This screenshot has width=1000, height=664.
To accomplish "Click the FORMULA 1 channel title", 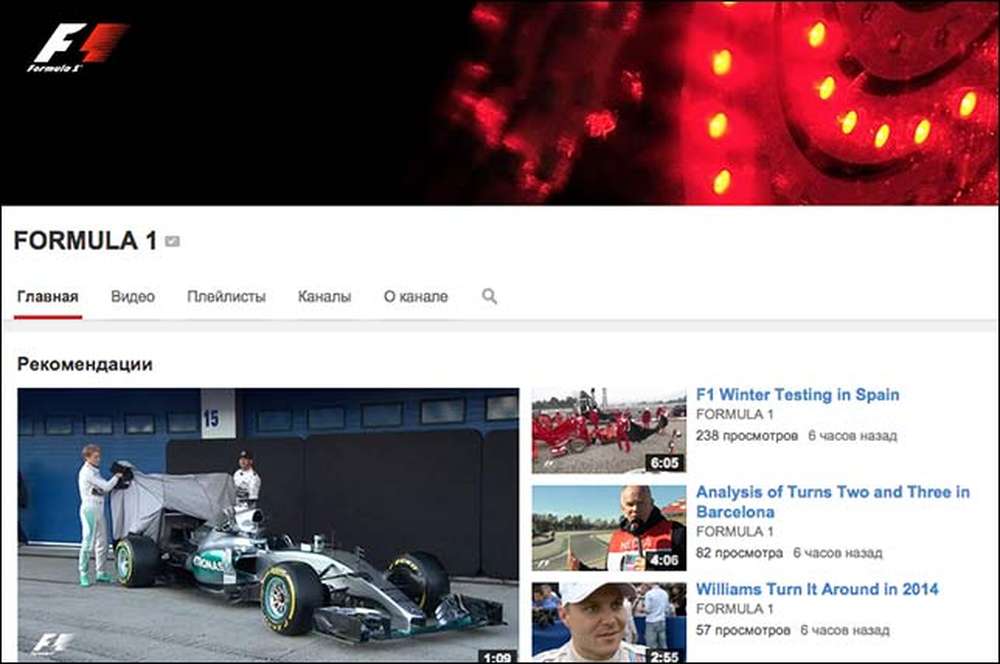I will pos(85,241).
